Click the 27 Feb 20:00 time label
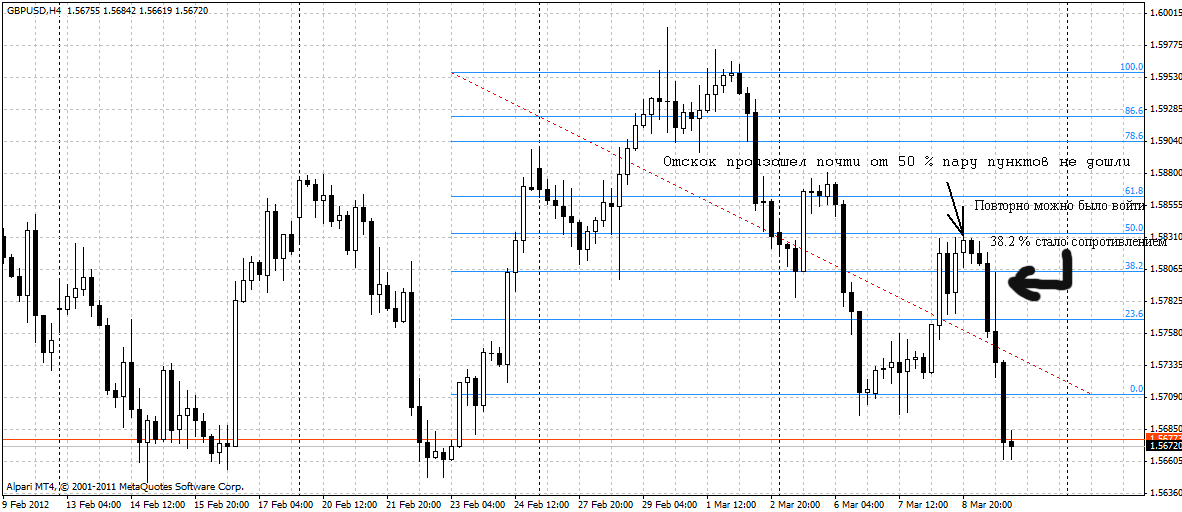Screen dimensions: 1182x512 [x=606, y=504]
